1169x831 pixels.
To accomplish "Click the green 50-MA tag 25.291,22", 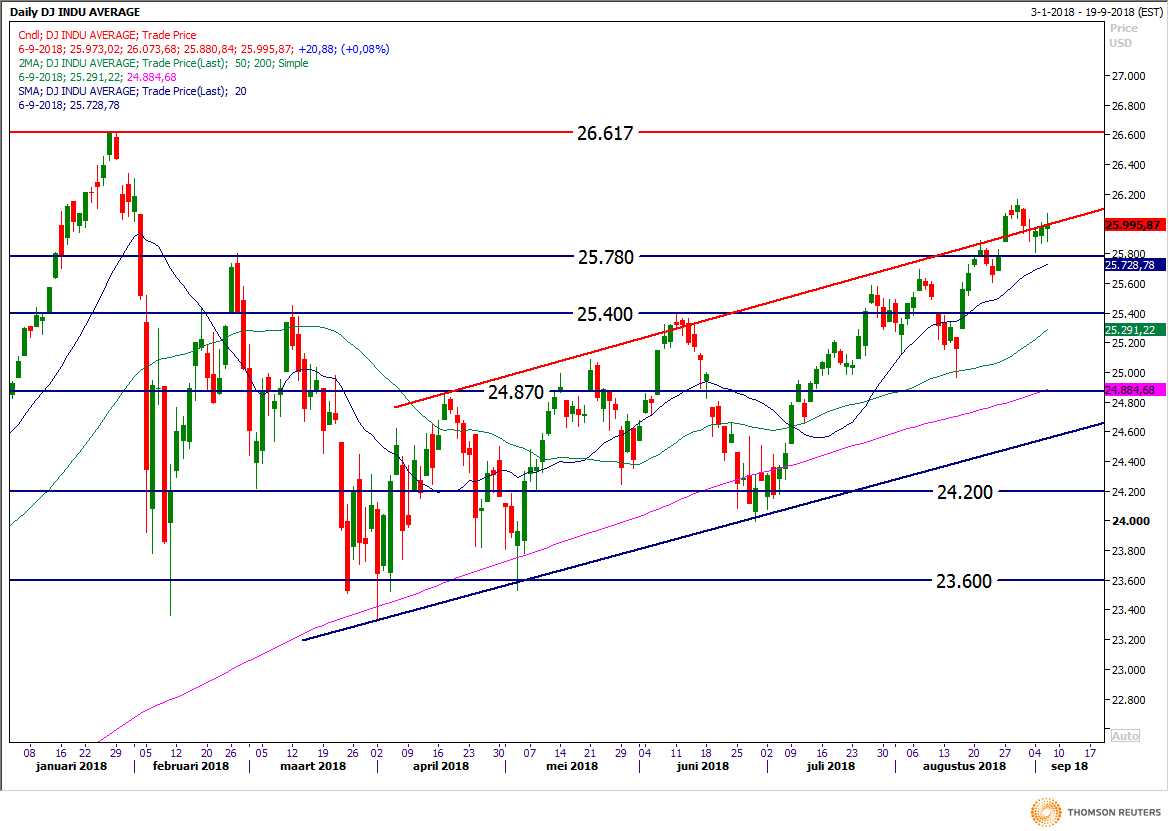I will [1134, 330].
